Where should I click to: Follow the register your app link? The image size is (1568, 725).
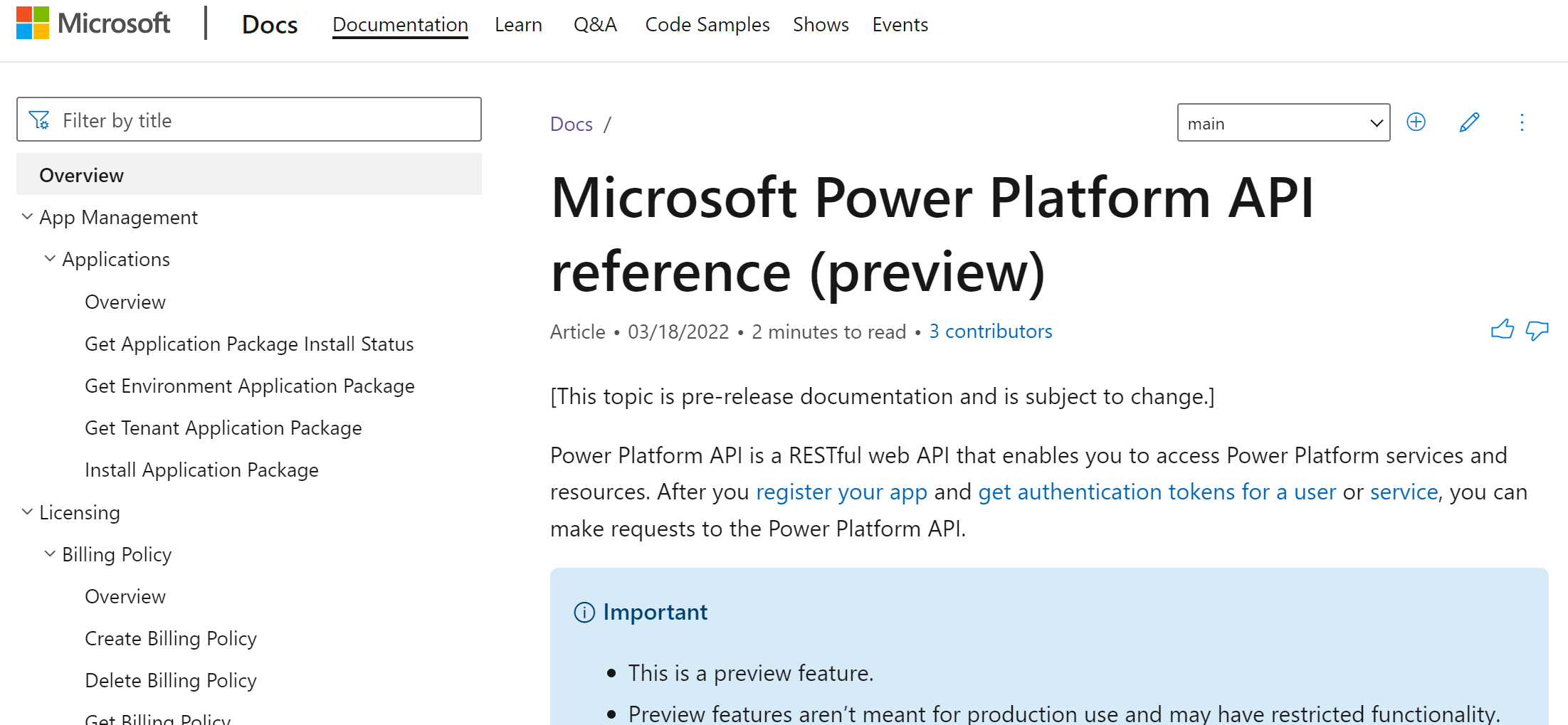pyautogui.click(x=842, y=492)
